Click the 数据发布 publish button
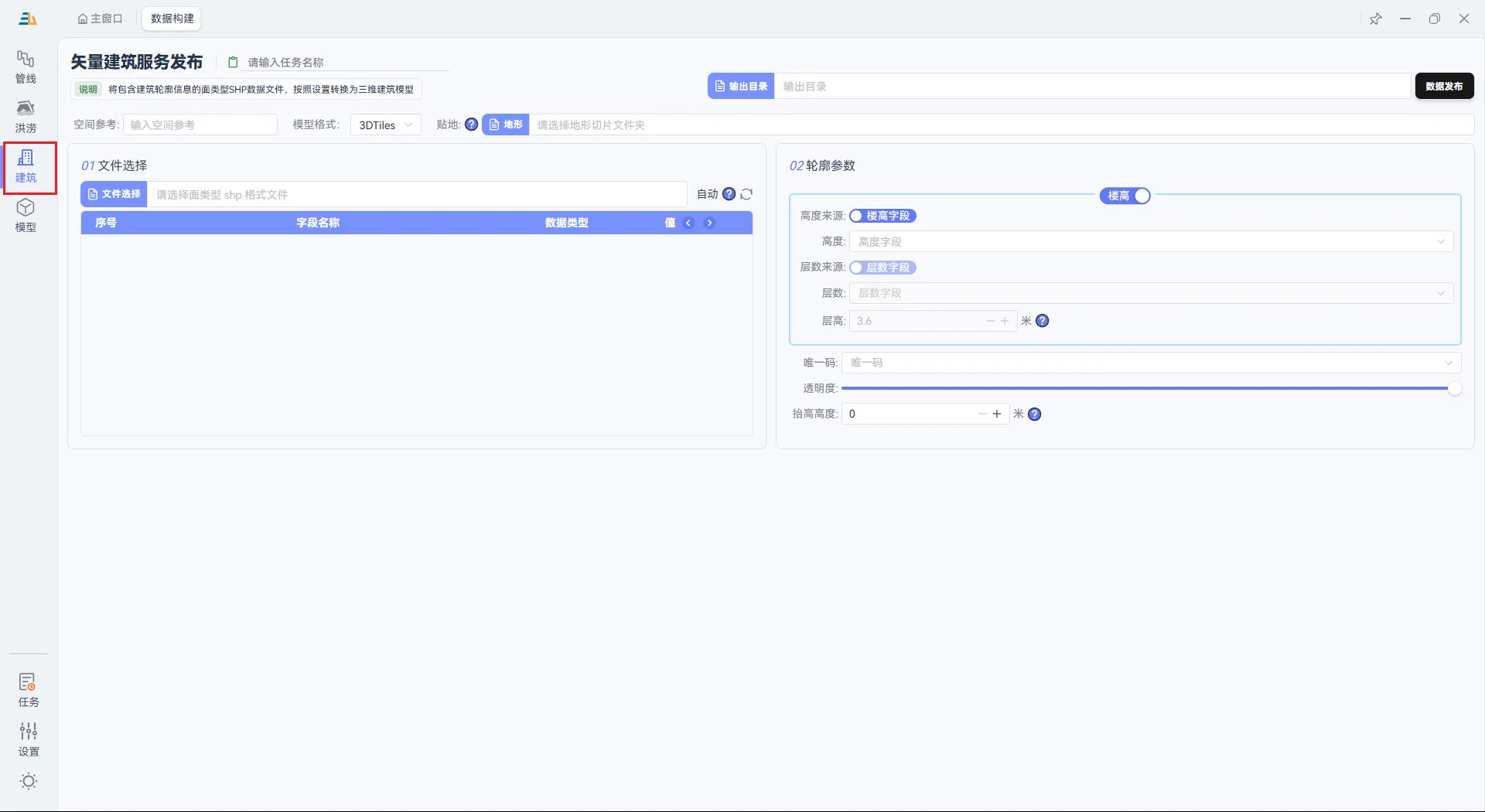The height and width of the screenshot is (812, 1485). coord(1444,86)
